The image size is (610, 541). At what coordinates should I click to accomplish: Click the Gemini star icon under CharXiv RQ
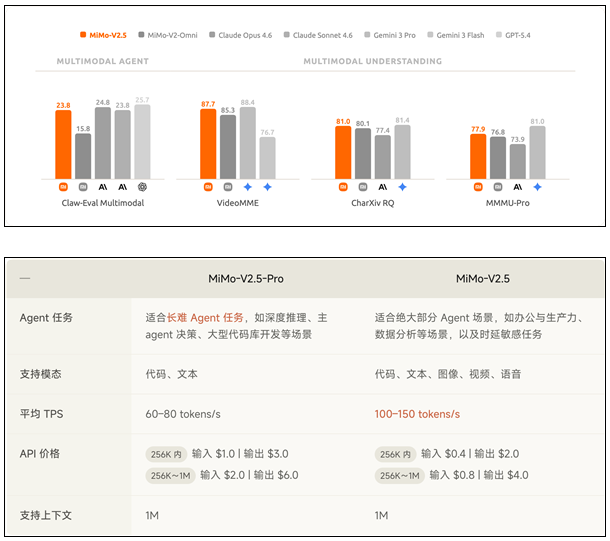coord(402,186)
